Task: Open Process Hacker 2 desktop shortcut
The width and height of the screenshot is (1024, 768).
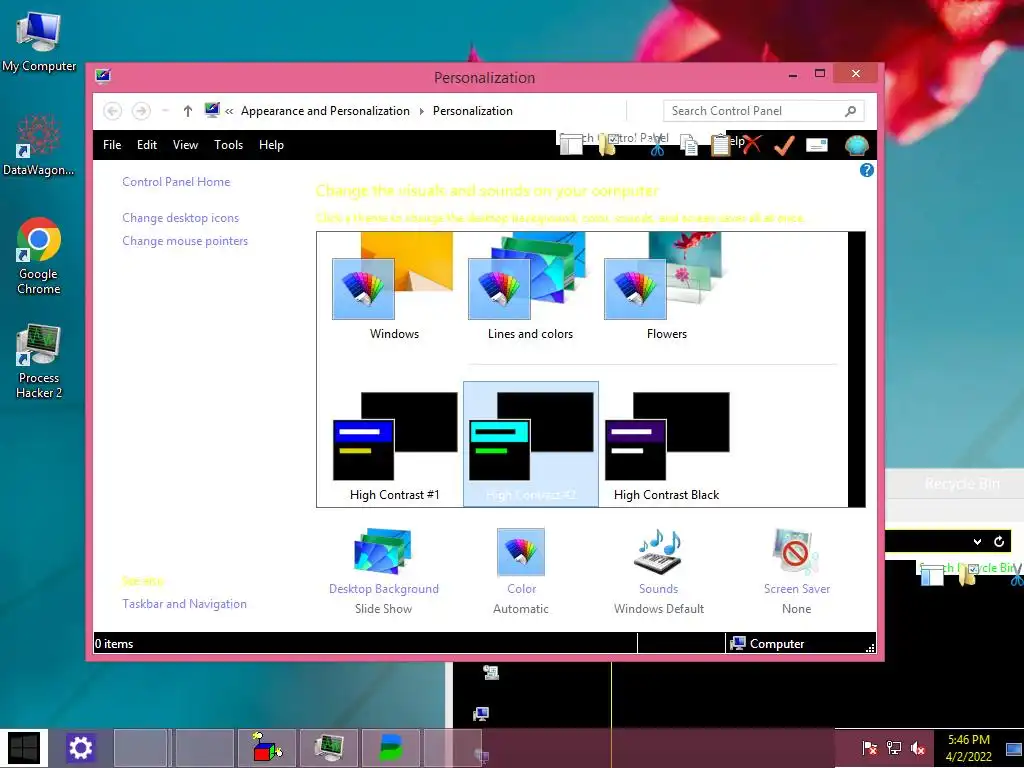Action: (x=39, y=361)
